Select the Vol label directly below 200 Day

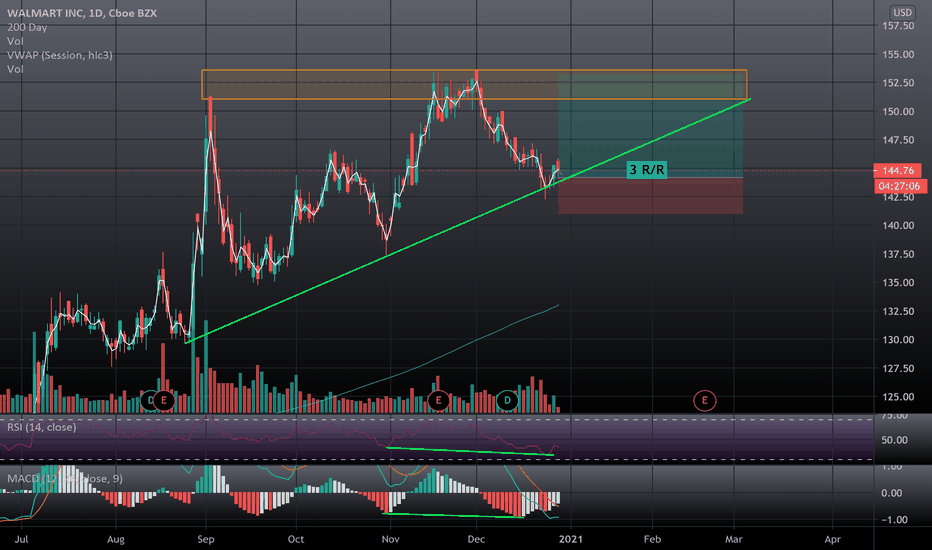[15, 41]
